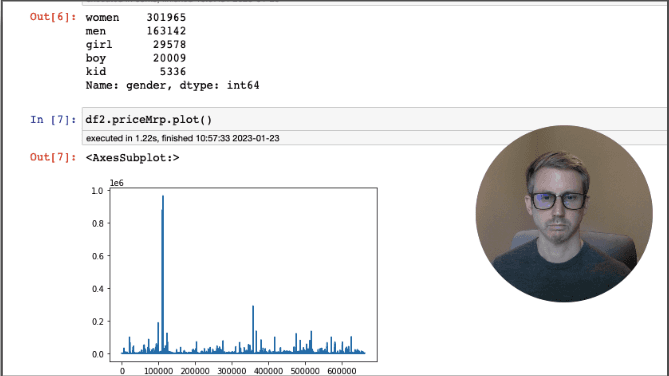669x376 pixels.
Task: Click the 0.6 y-axis tick label
Action: click(98, 256)
